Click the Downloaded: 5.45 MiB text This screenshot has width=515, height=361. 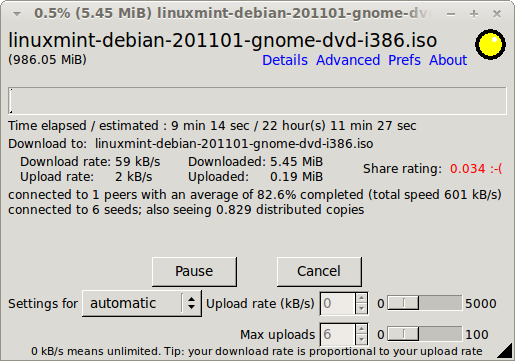pyautogui.click(x=255, y=162)
